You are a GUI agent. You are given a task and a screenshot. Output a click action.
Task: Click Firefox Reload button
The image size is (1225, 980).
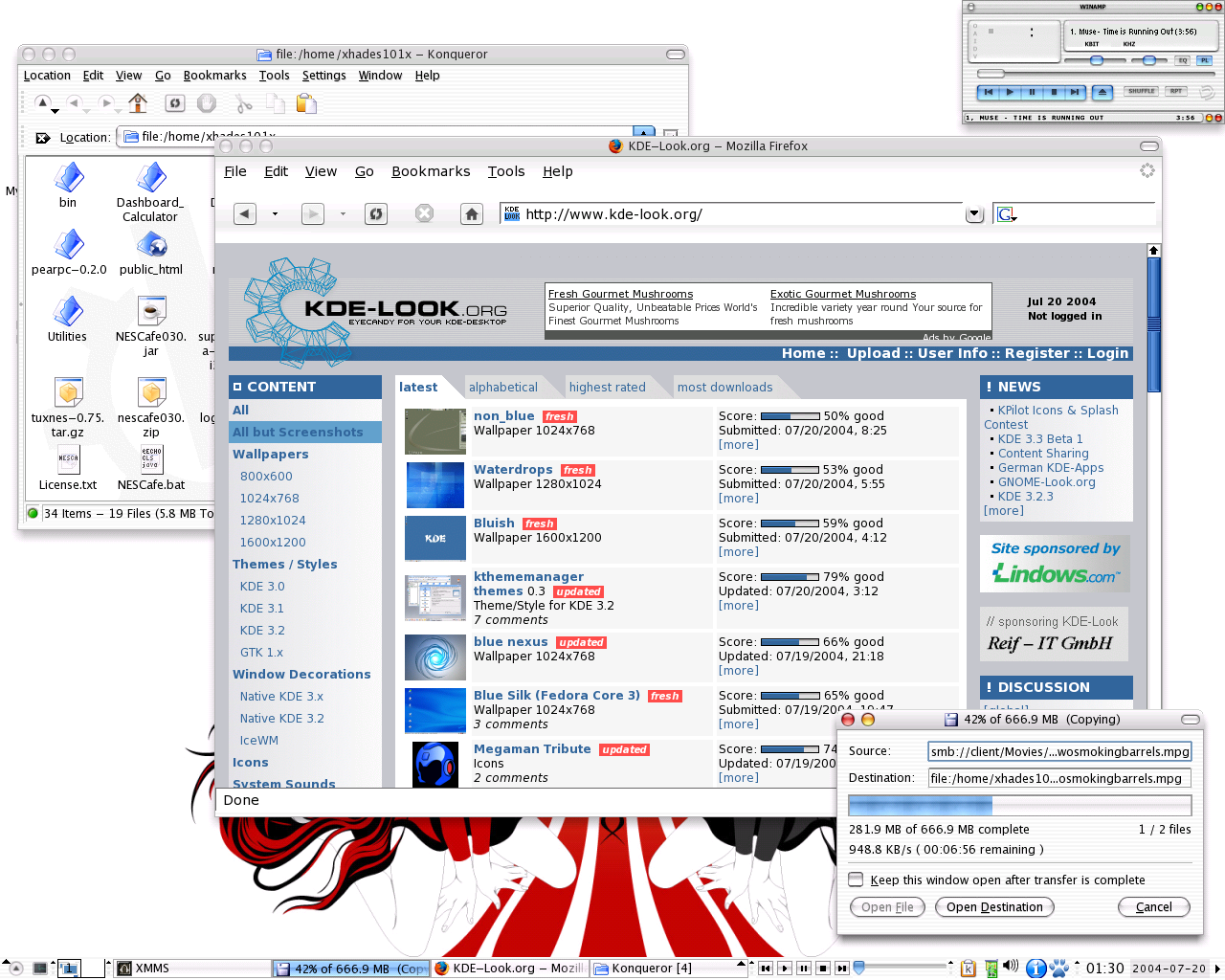(376, 214)
